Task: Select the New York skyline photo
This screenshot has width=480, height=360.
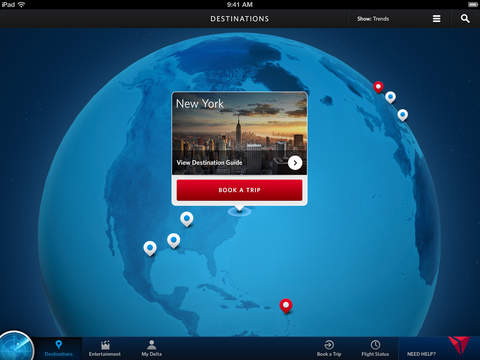Action: click(x=239, y=133)
